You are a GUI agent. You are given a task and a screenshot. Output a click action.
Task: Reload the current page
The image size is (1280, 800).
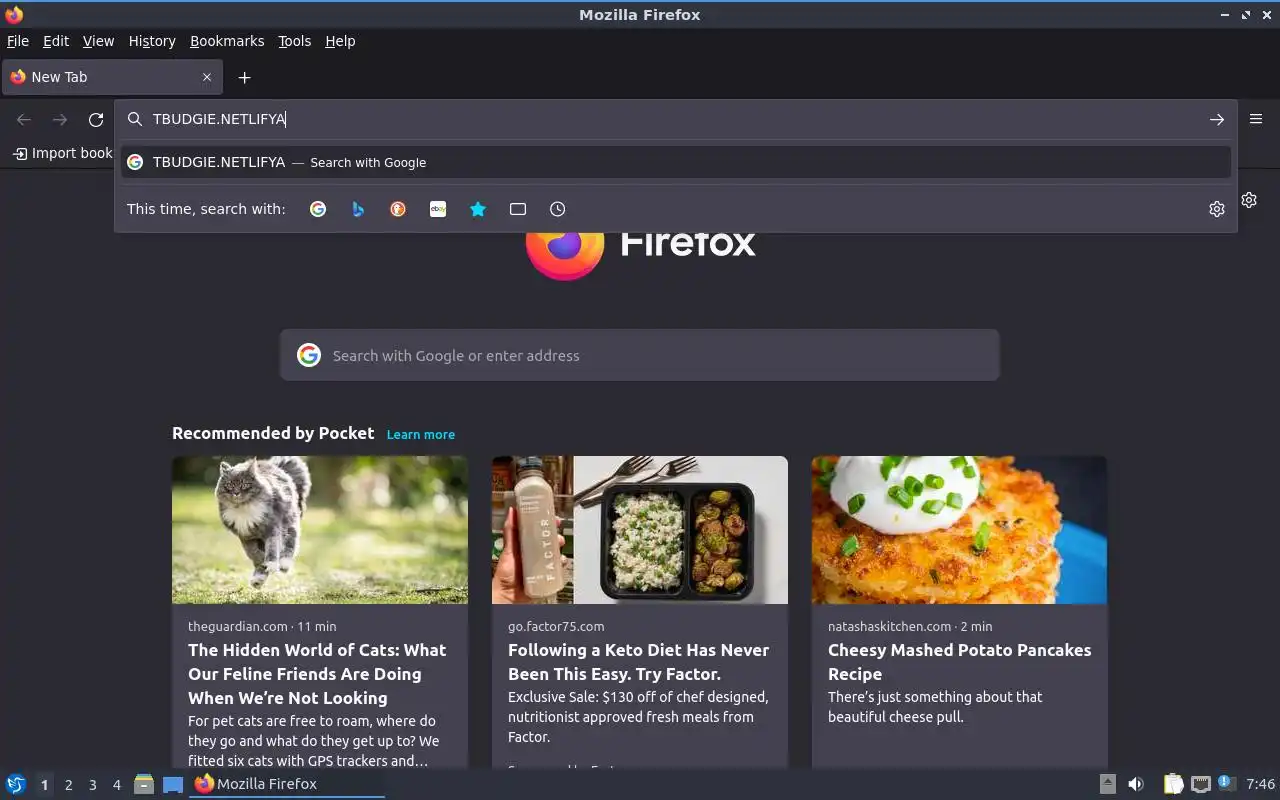[96, 119]
